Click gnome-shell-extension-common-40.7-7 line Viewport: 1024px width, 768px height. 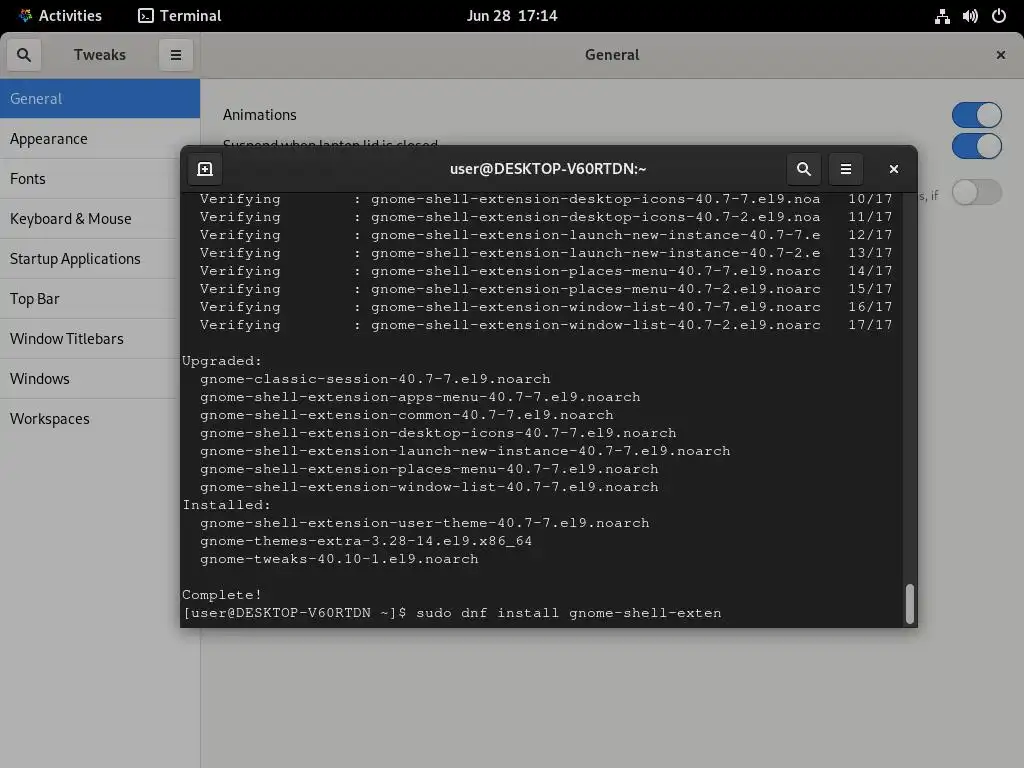pos(407,415)
